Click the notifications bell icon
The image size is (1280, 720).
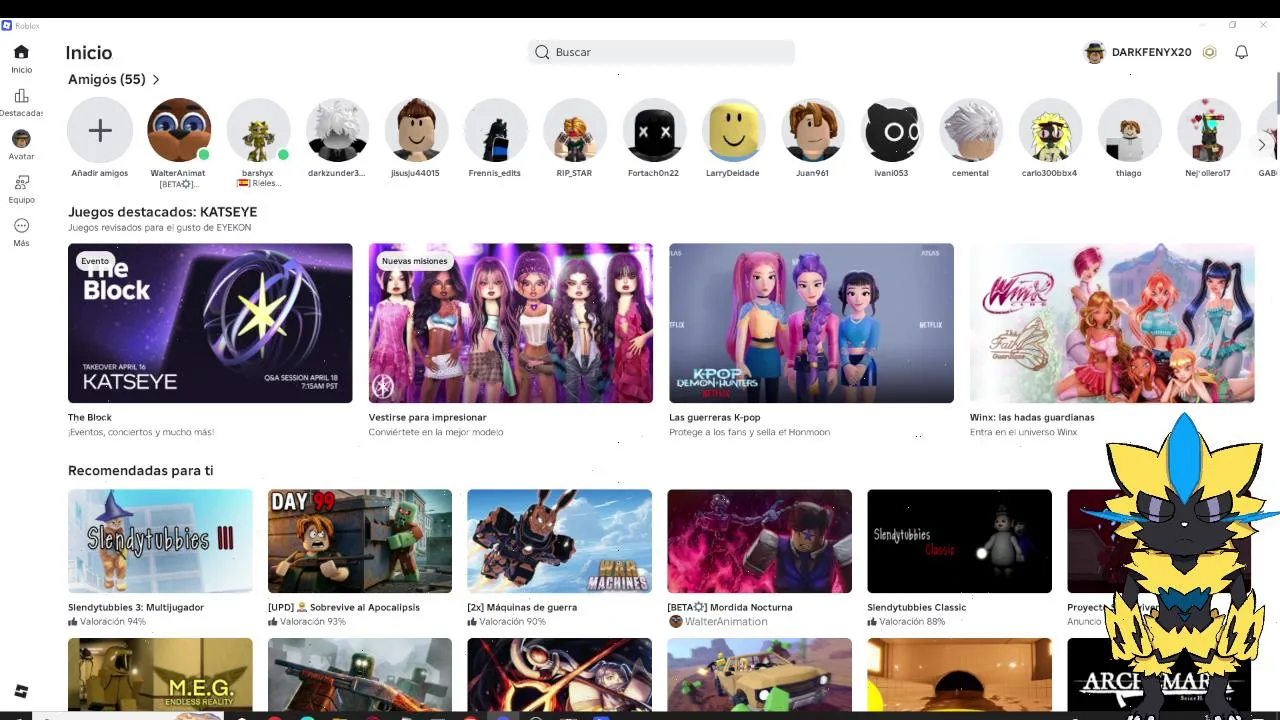click(x=1241, y=52)
